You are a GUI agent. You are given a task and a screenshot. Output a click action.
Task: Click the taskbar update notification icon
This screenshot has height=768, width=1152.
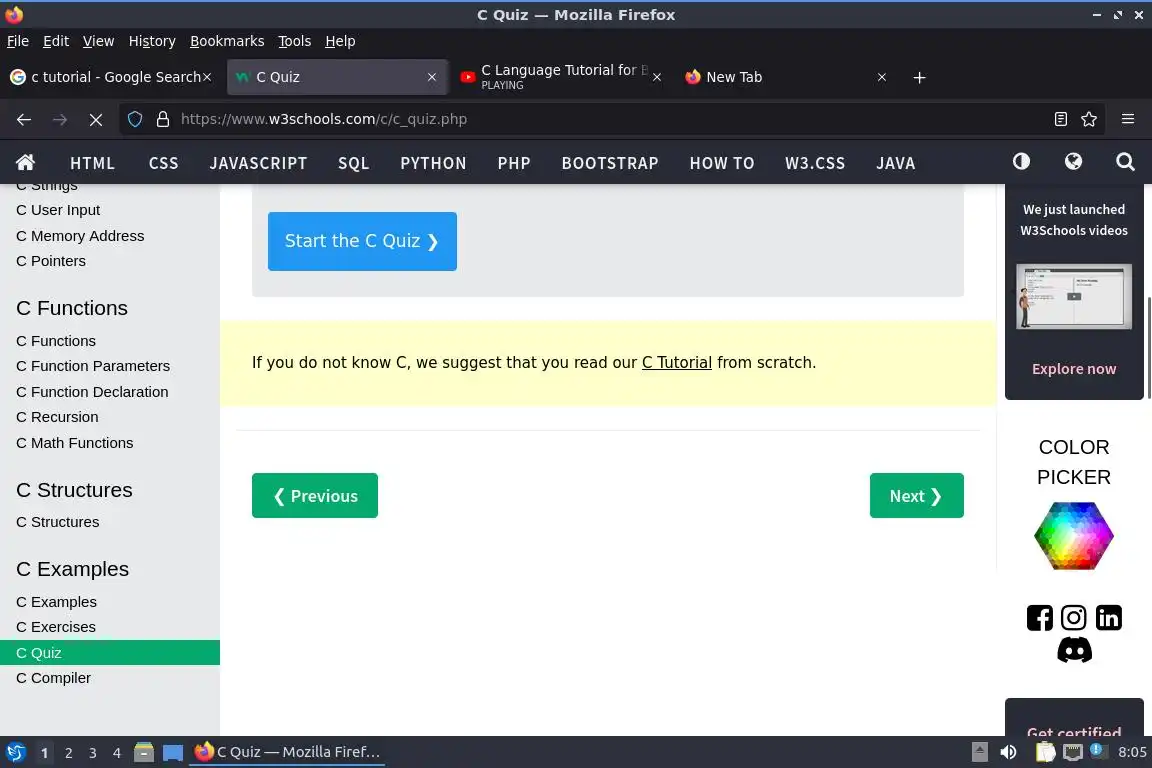pos(1097,750)
